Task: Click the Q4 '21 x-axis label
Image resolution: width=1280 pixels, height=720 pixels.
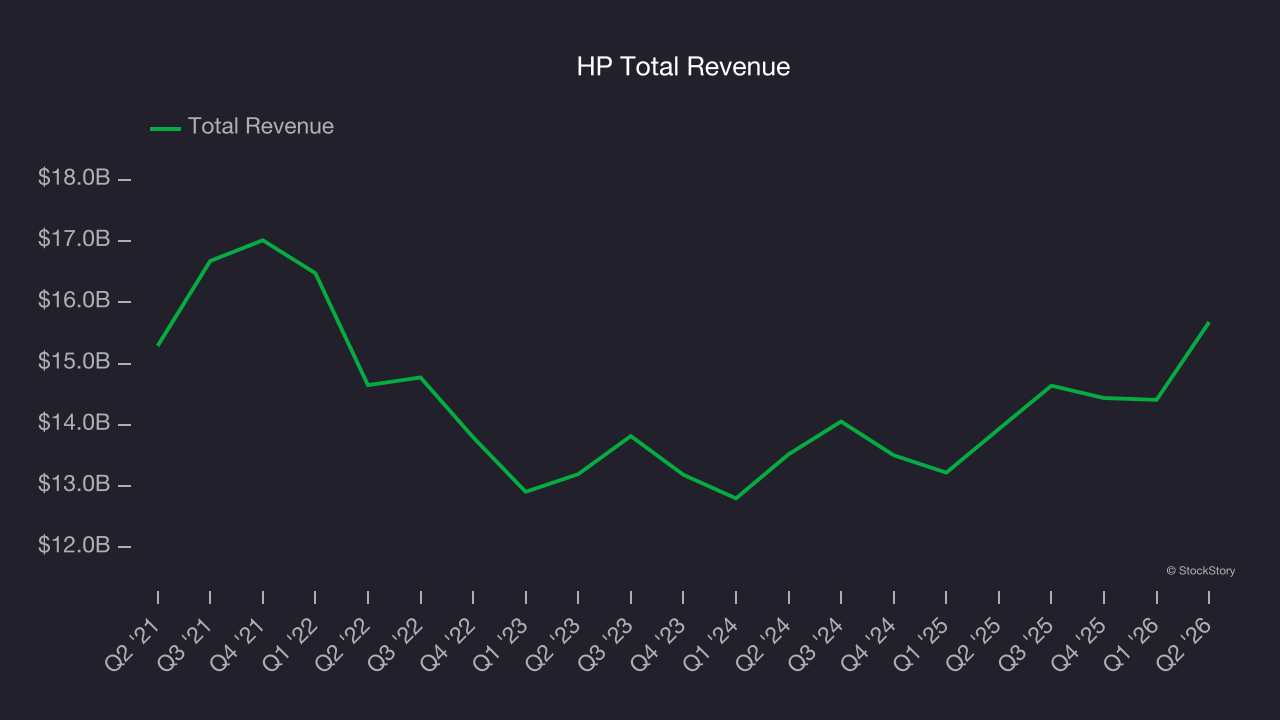Action: tap(239, 643)
